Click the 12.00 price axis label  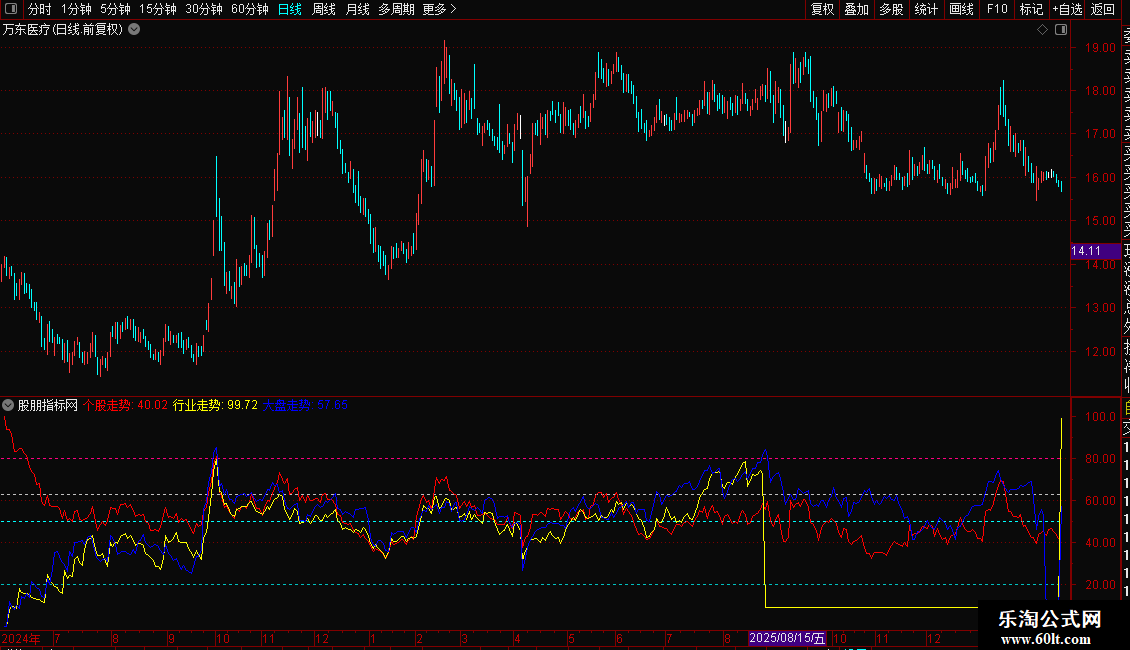(1100, 352)
